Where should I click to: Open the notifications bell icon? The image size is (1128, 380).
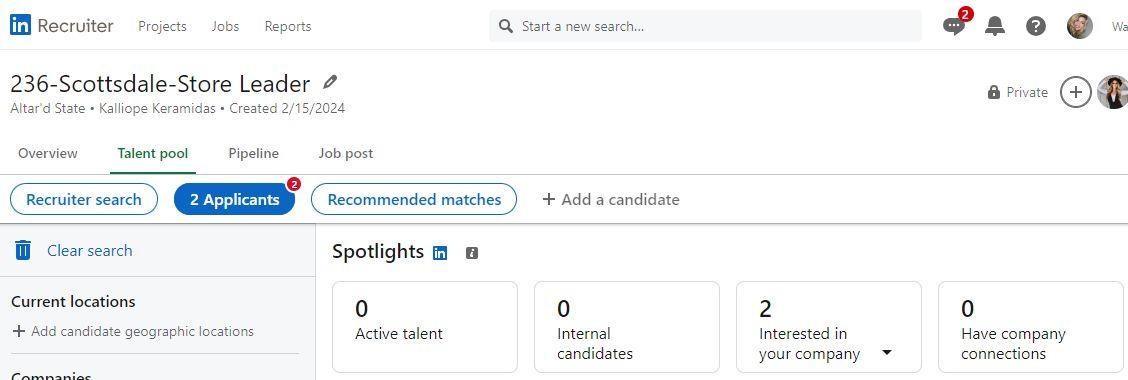pos(995,27)
